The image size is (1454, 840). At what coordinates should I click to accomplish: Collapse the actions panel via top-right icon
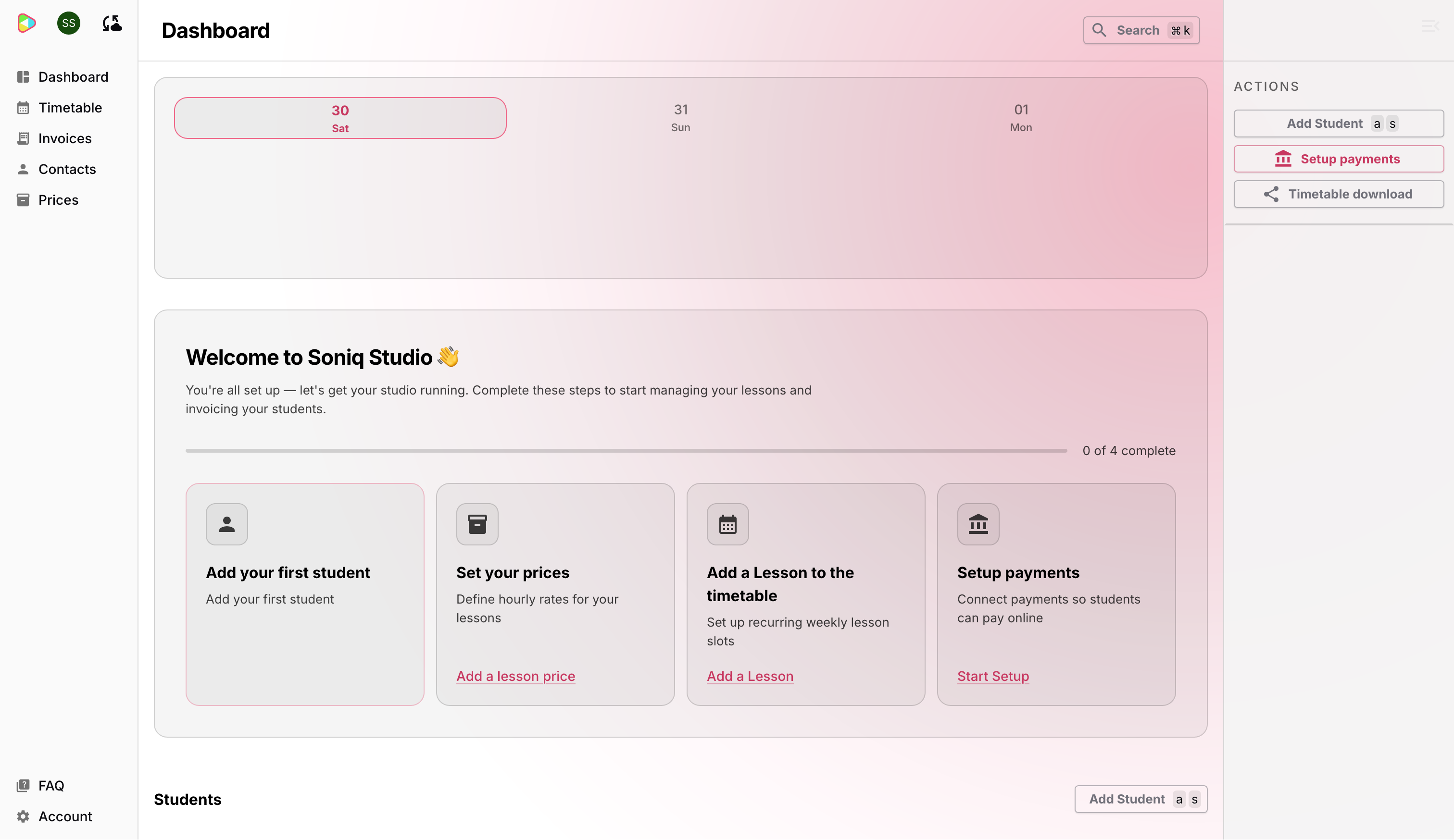point(1430,25)
